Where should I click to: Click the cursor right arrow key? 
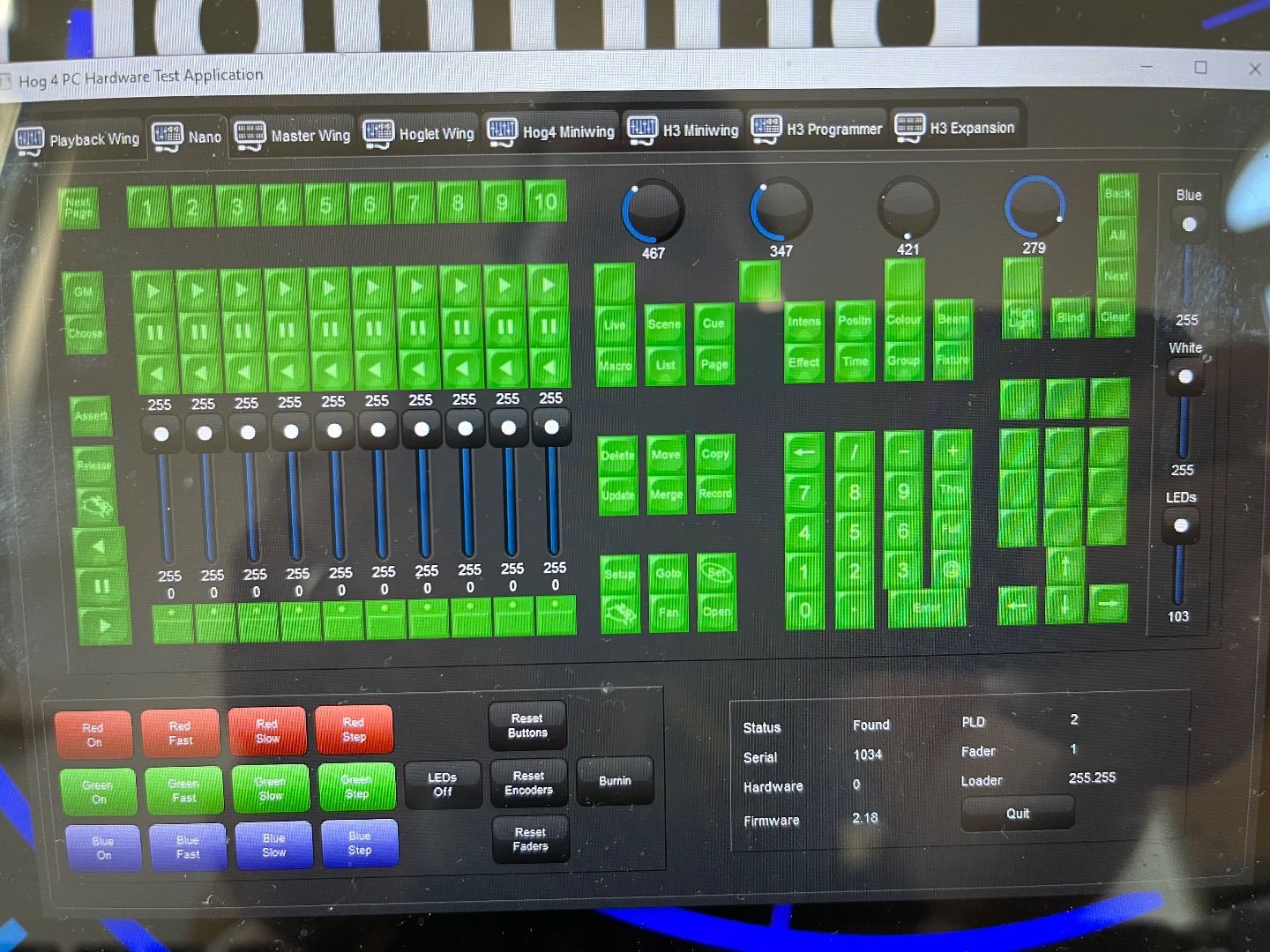pos(1109,603)
